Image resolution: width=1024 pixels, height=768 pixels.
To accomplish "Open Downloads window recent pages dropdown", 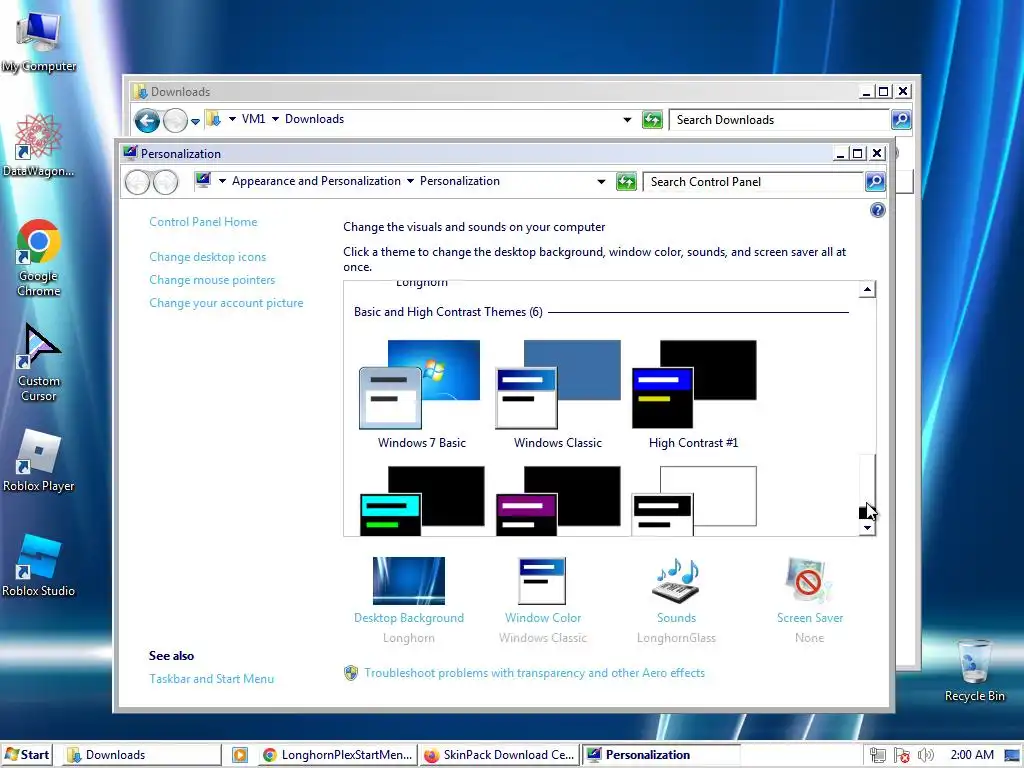I will tap(195, 121).
